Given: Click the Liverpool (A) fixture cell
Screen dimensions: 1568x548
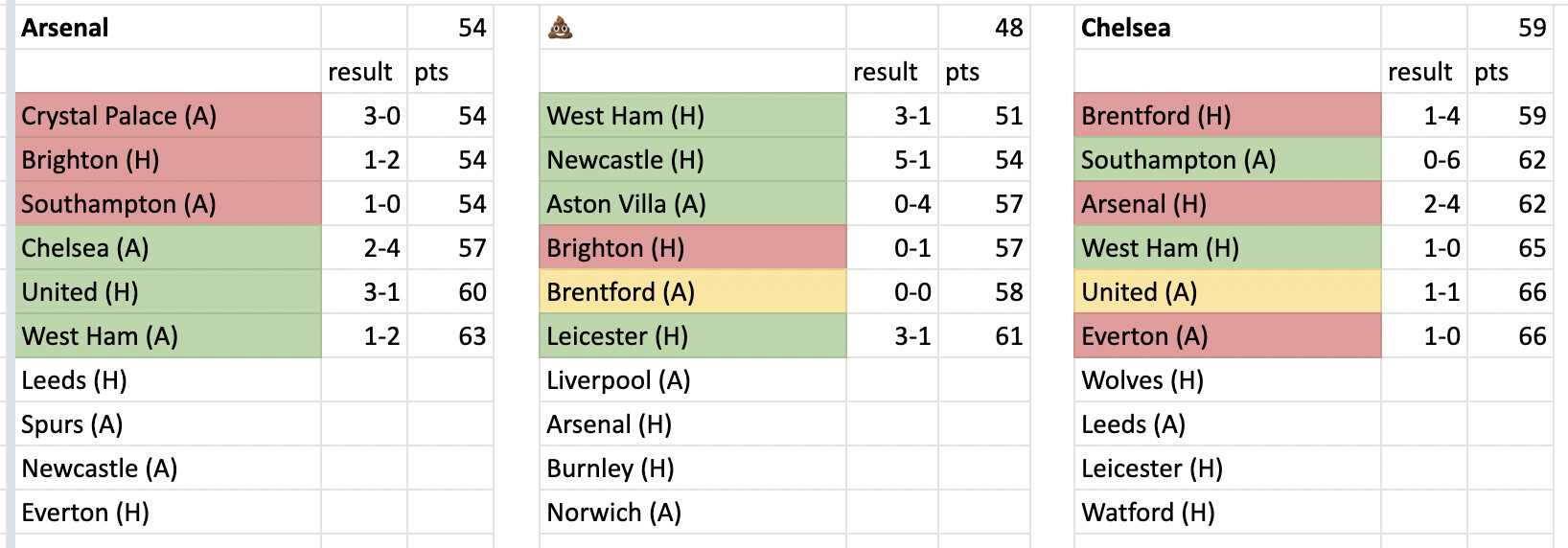Looking at the screenshot, I should [x=692, y=380].
